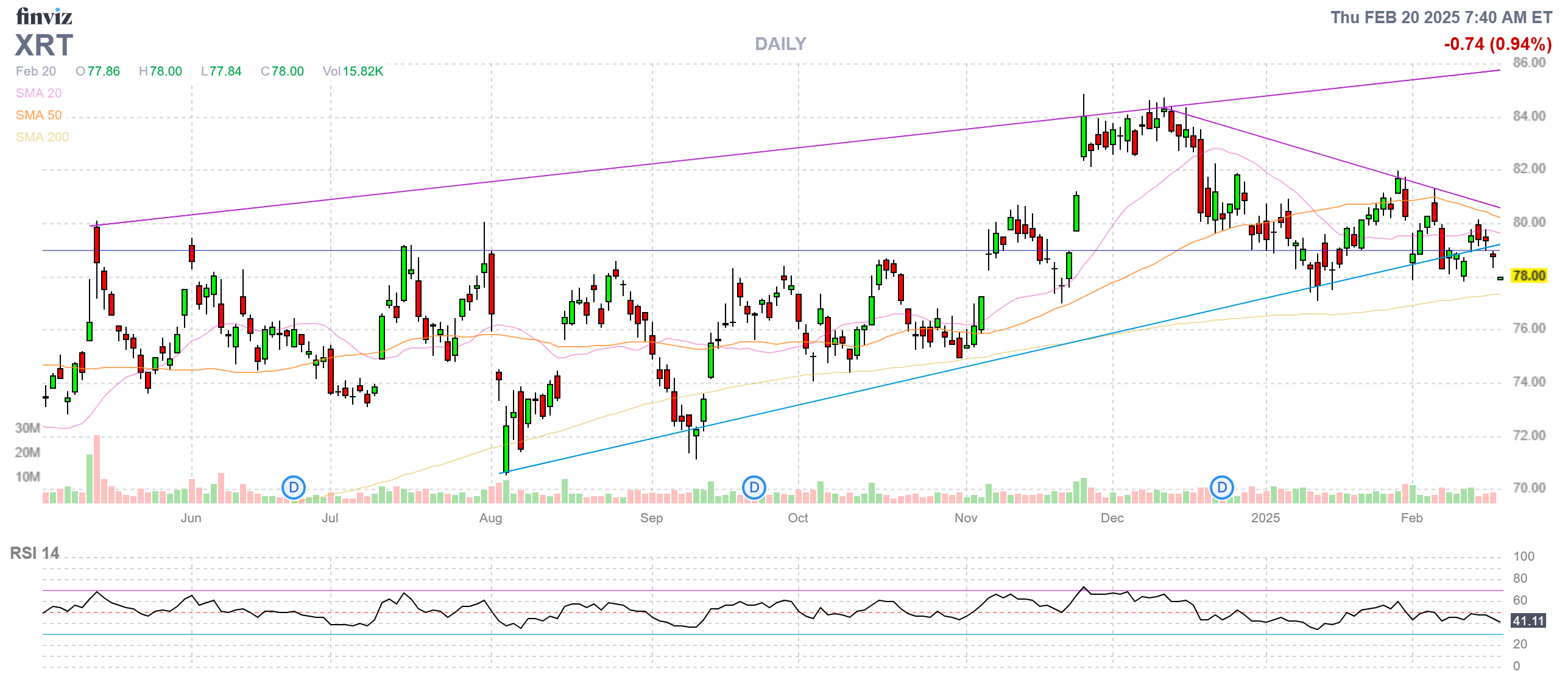Click the RSI 60 level on the scale
The width and height of the screenshot is (1568, 685).
1520,600
